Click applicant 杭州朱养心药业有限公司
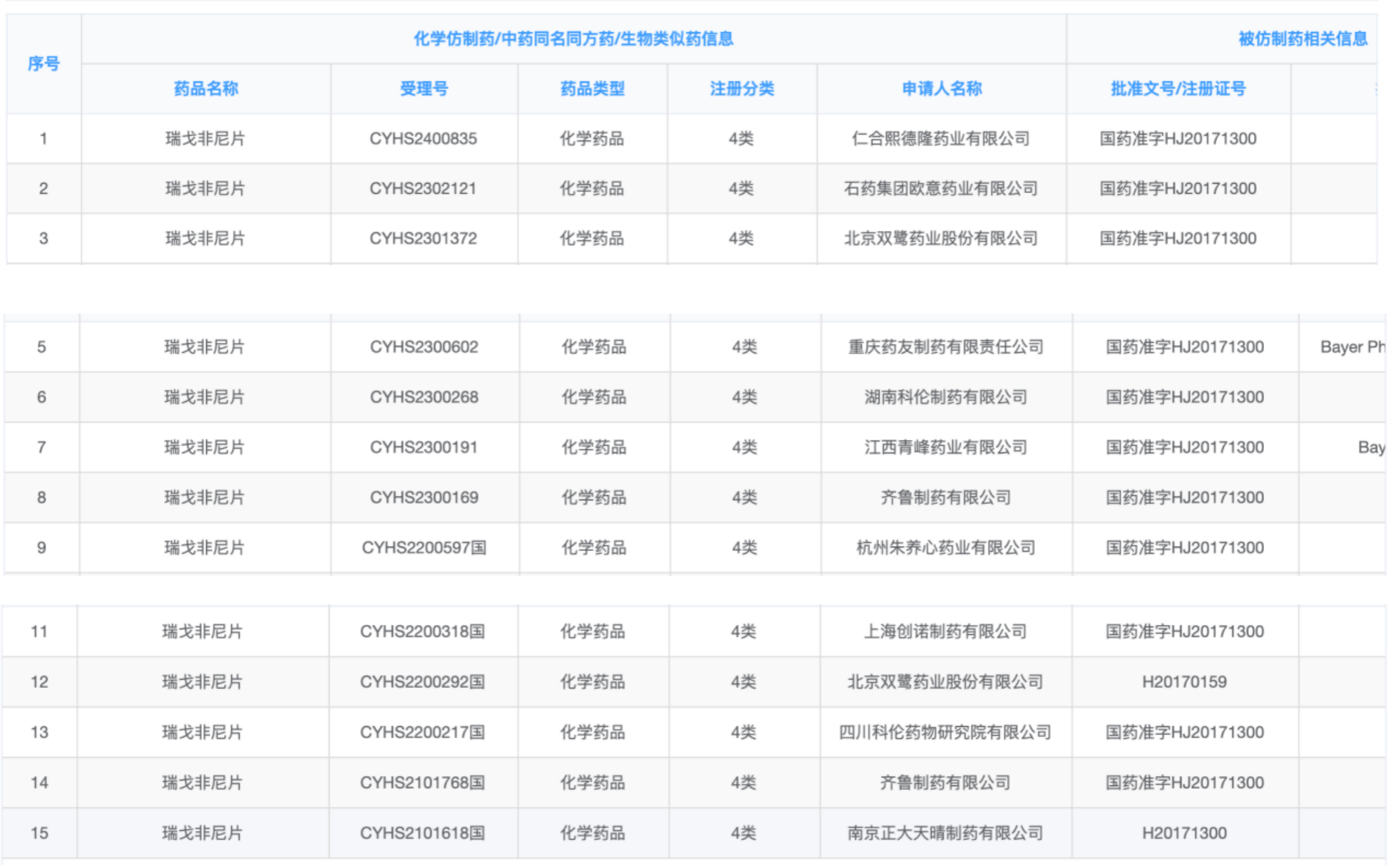This screenshot has height=868, width=1393. coord(946,548)
